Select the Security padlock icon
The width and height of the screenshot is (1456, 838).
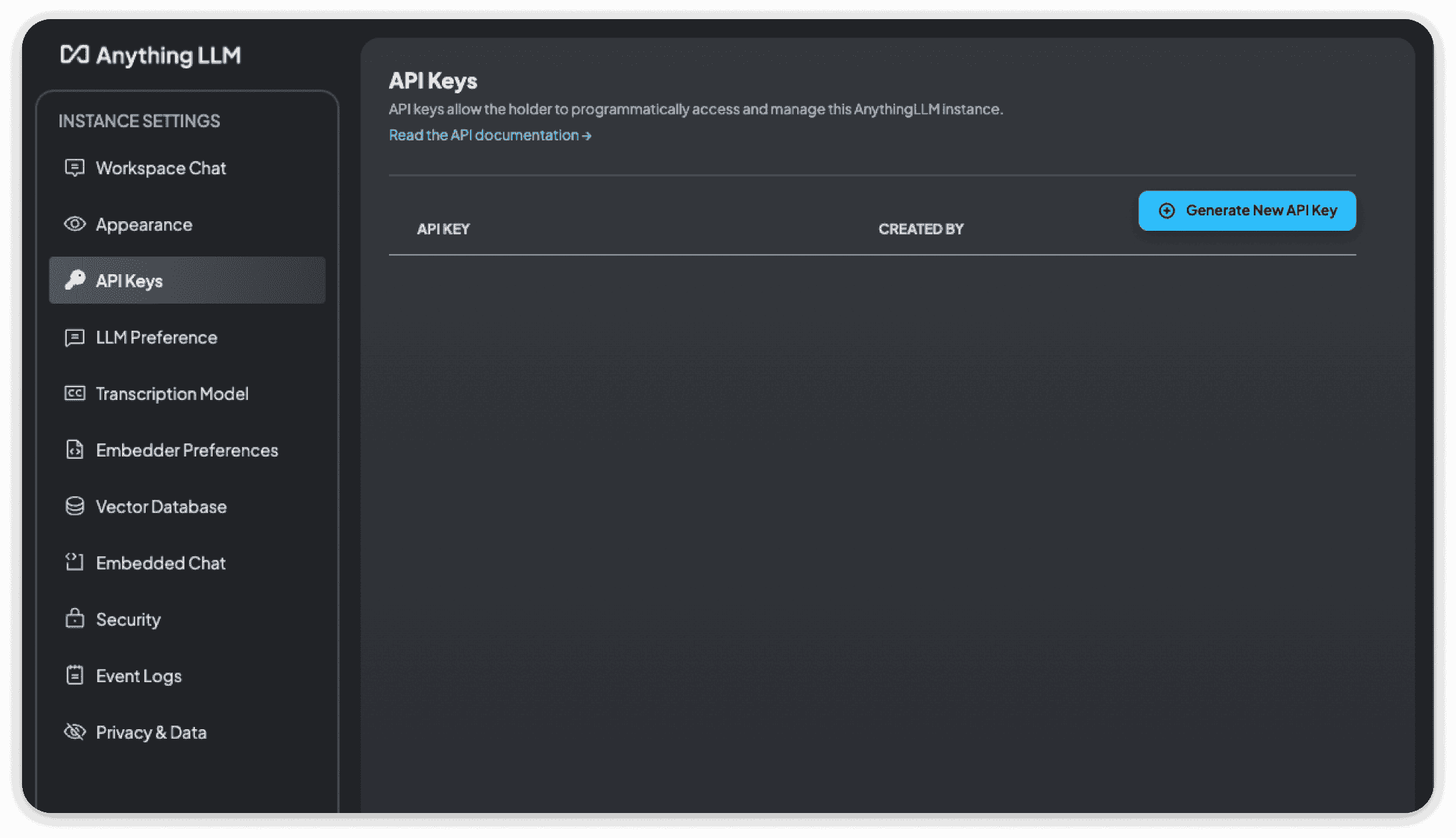(x=74, y=619)
